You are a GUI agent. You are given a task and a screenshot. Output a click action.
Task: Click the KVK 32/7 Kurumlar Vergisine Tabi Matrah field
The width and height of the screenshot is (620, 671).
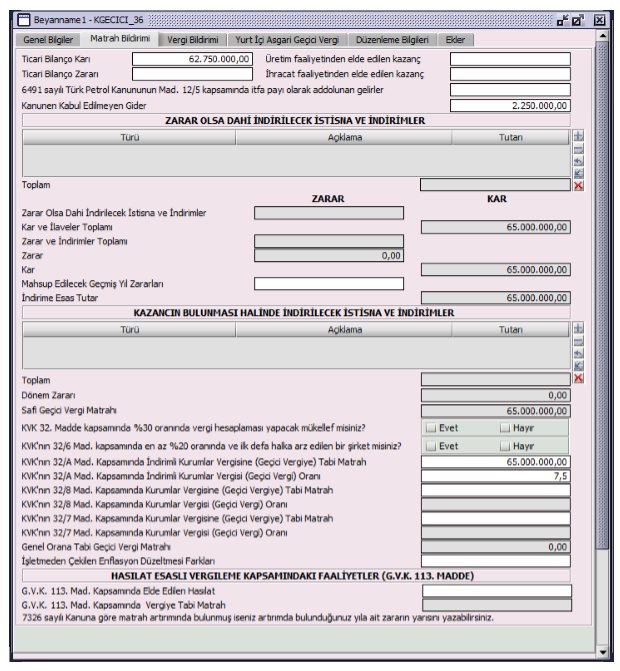click(x=495, y=518)
